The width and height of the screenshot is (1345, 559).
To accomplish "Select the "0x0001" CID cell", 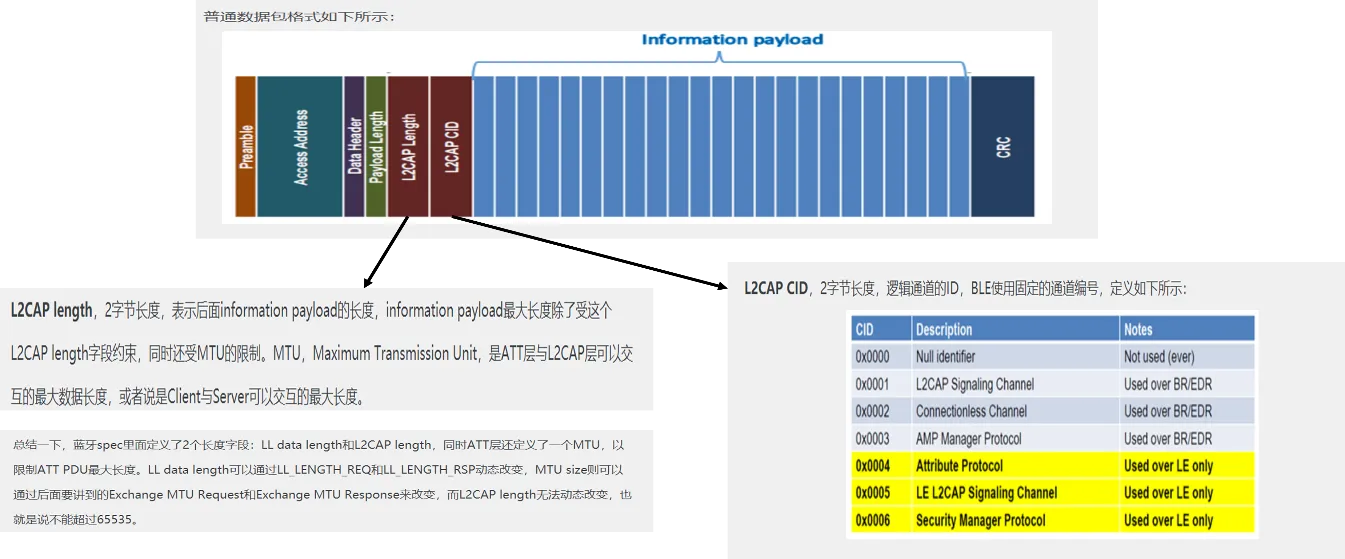I will pos(880,384).
